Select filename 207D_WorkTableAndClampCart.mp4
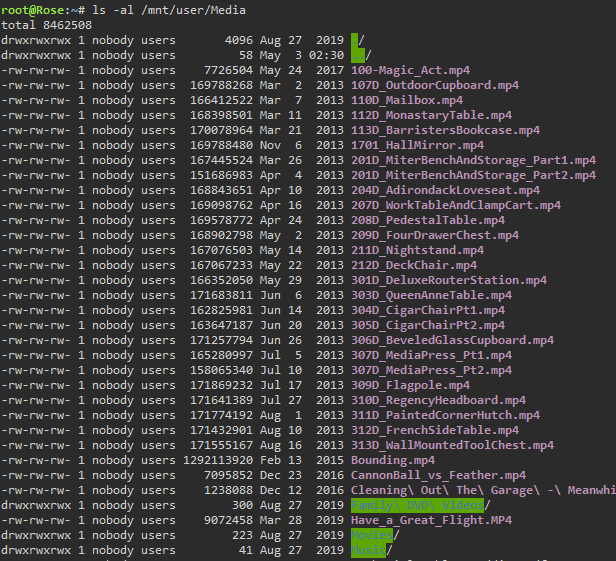 pos(456,205)
